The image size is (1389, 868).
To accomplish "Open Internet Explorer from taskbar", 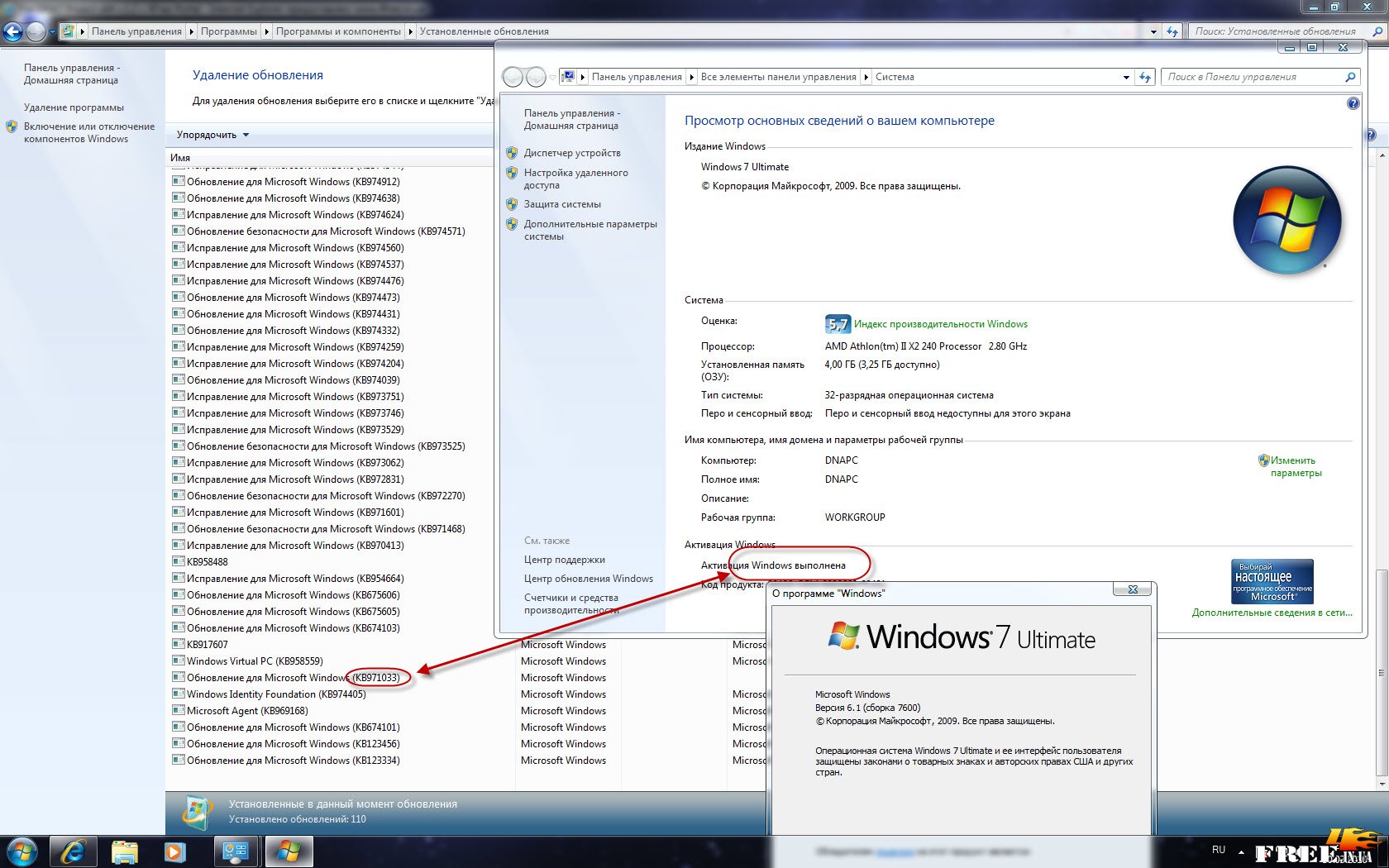I will point(74,851).
